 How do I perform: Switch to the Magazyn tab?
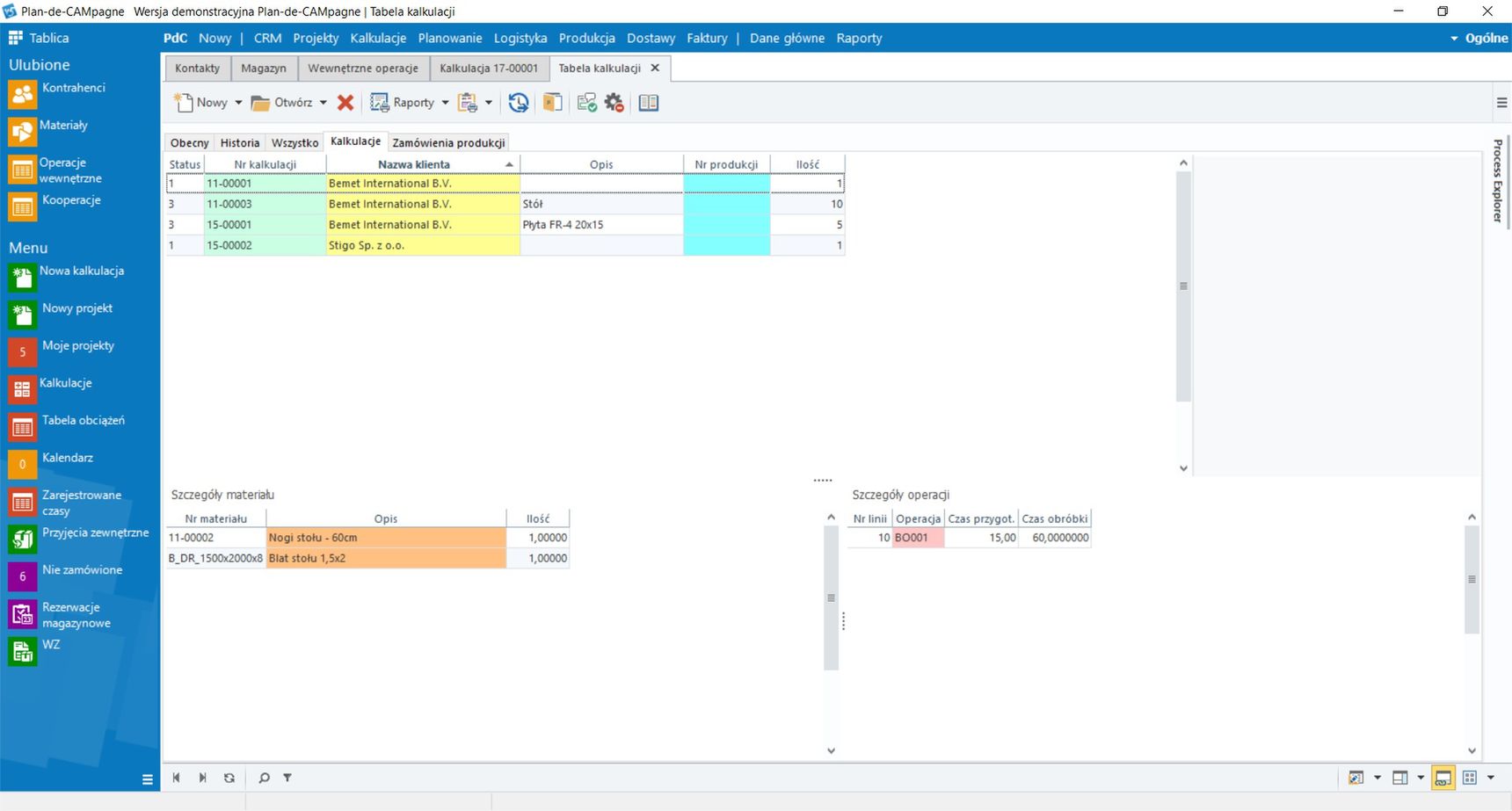coord(264,68)
